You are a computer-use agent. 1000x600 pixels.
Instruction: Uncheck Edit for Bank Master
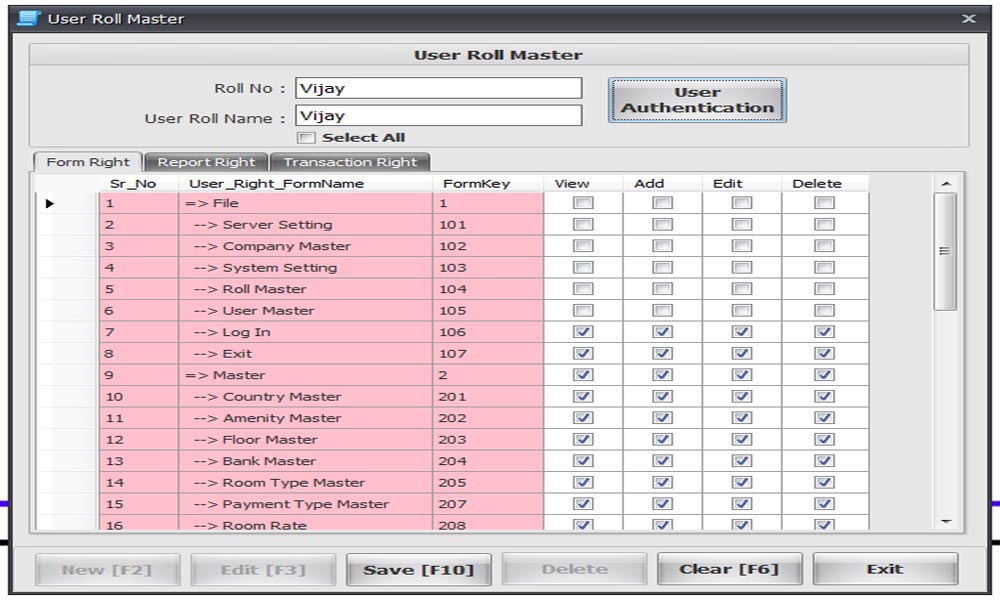pyautogui.click(x=741, y=460)
